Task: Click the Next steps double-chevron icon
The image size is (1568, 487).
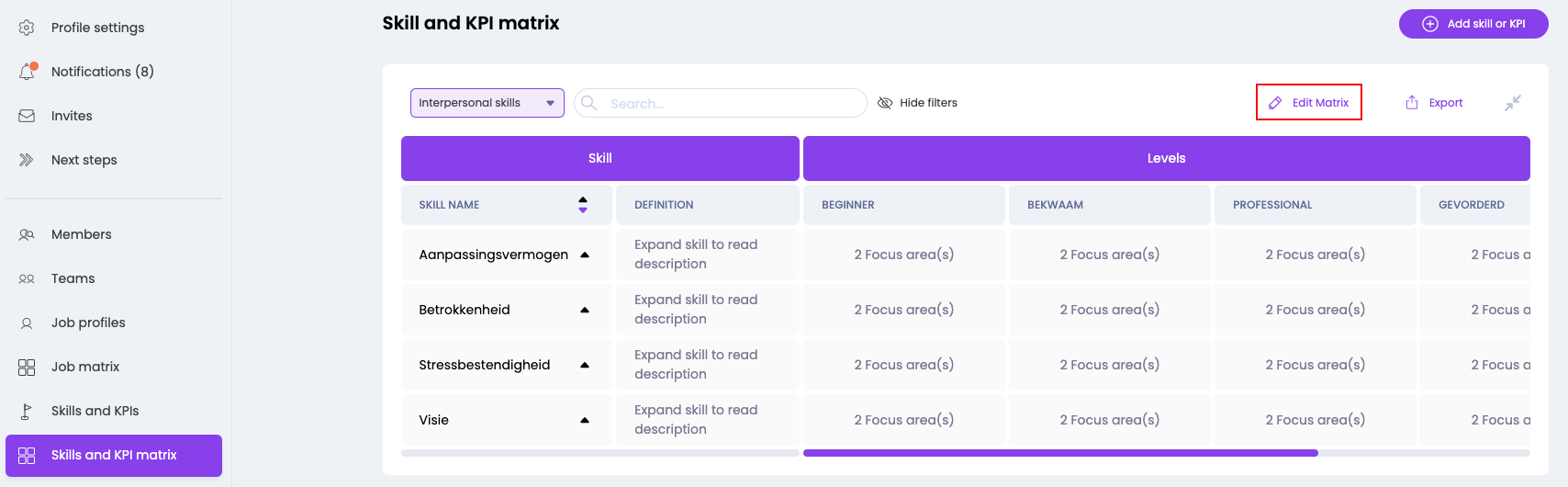Action: (x=27, y=160)
